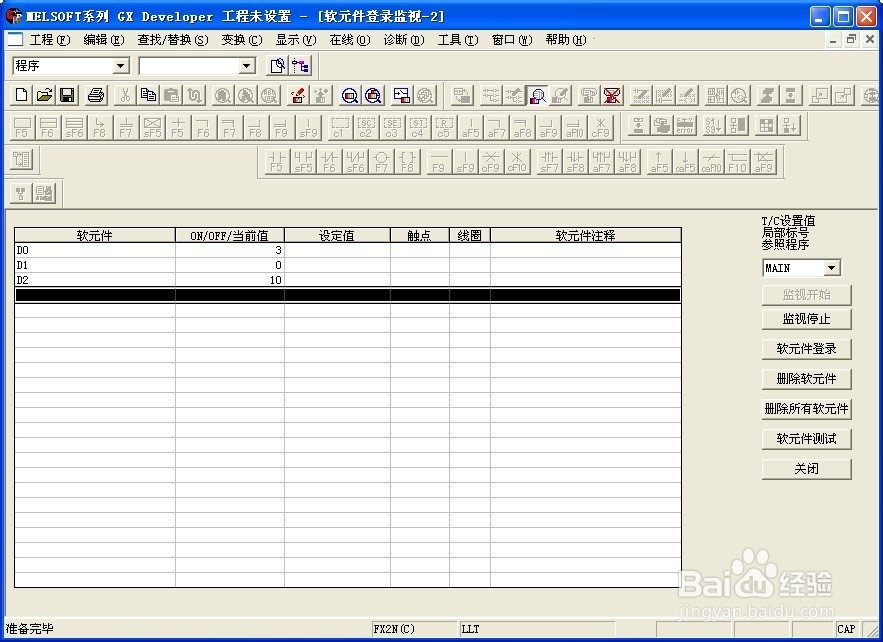The image size is (883, 642).
Task: Click the 软元件测试 button
Action: [806, 439]
